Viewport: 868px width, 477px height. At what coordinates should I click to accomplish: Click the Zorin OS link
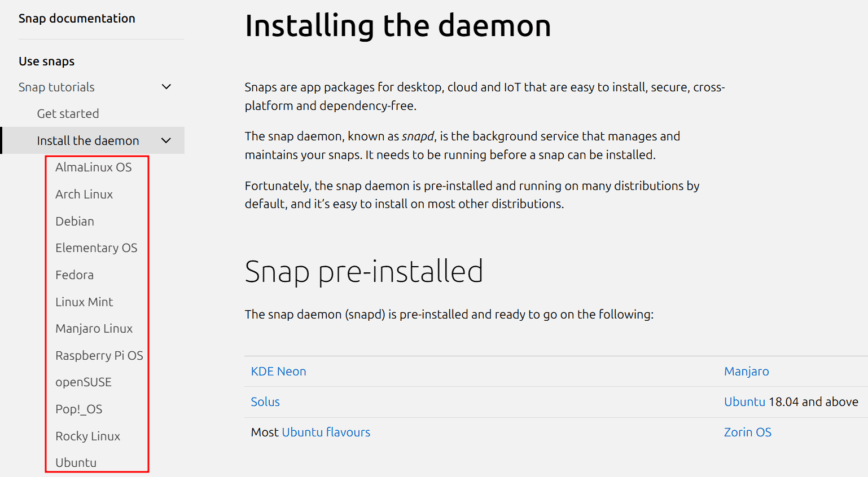point(747,432)
